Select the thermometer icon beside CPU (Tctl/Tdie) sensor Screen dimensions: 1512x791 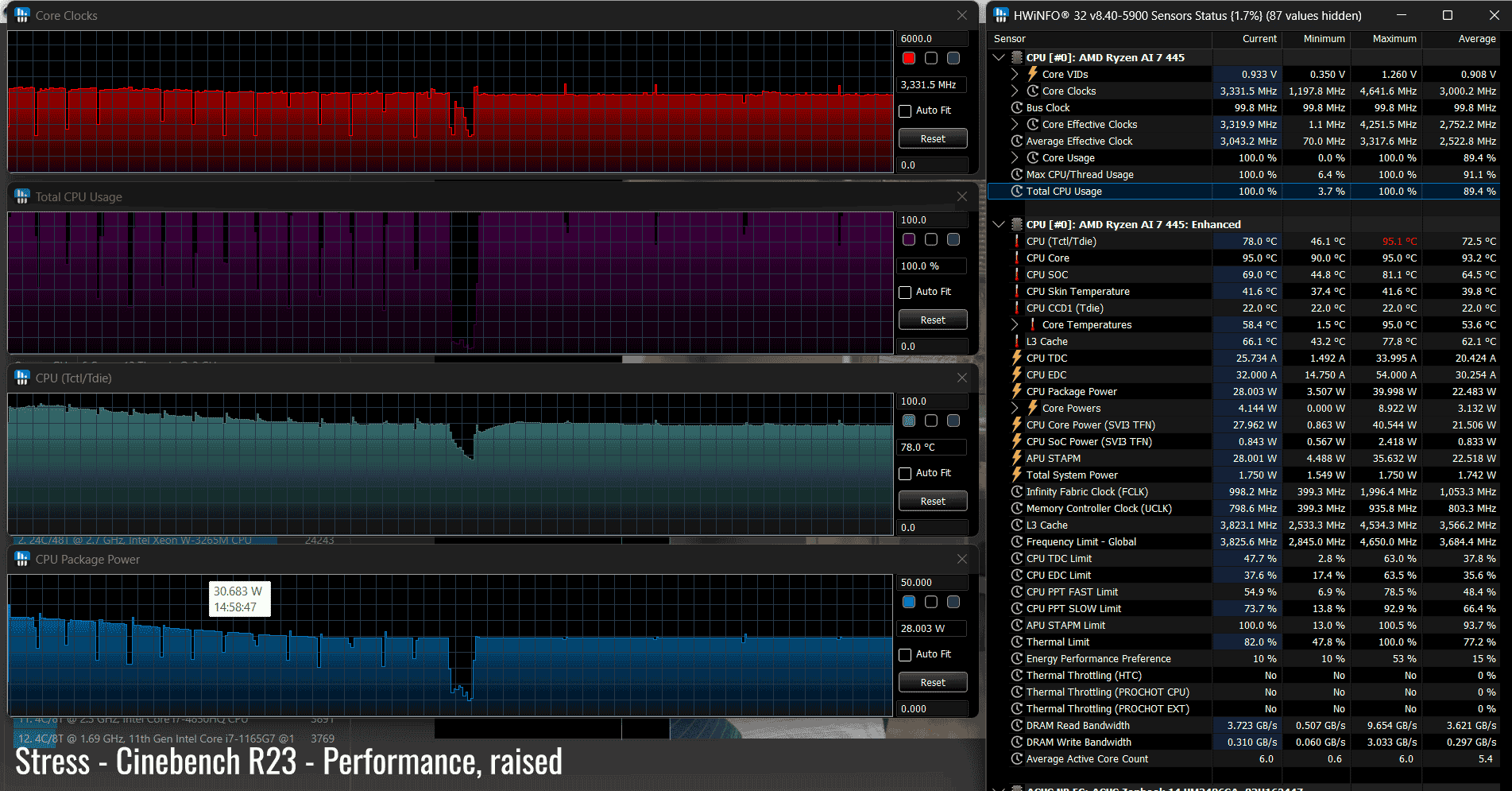[1017, 241]
